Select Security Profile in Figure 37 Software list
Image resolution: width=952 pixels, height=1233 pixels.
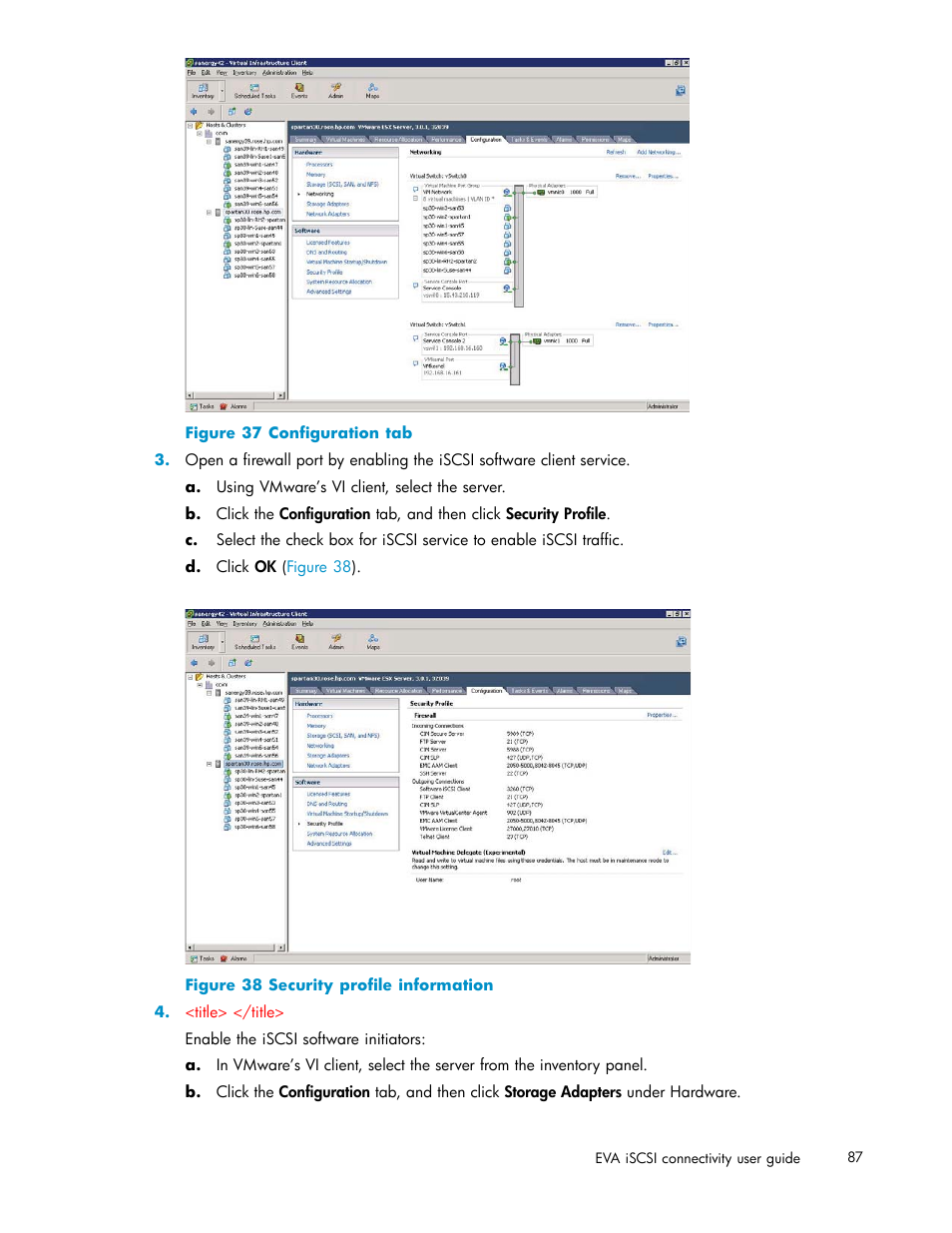324,272
